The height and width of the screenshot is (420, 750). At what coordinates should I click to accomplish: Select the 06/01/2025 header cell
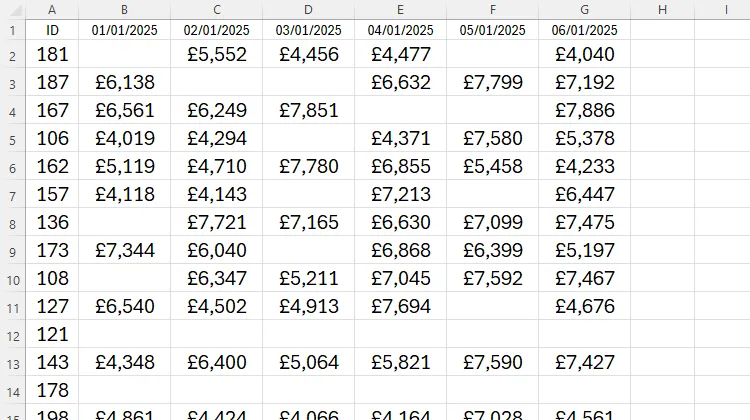click(585, 30)
